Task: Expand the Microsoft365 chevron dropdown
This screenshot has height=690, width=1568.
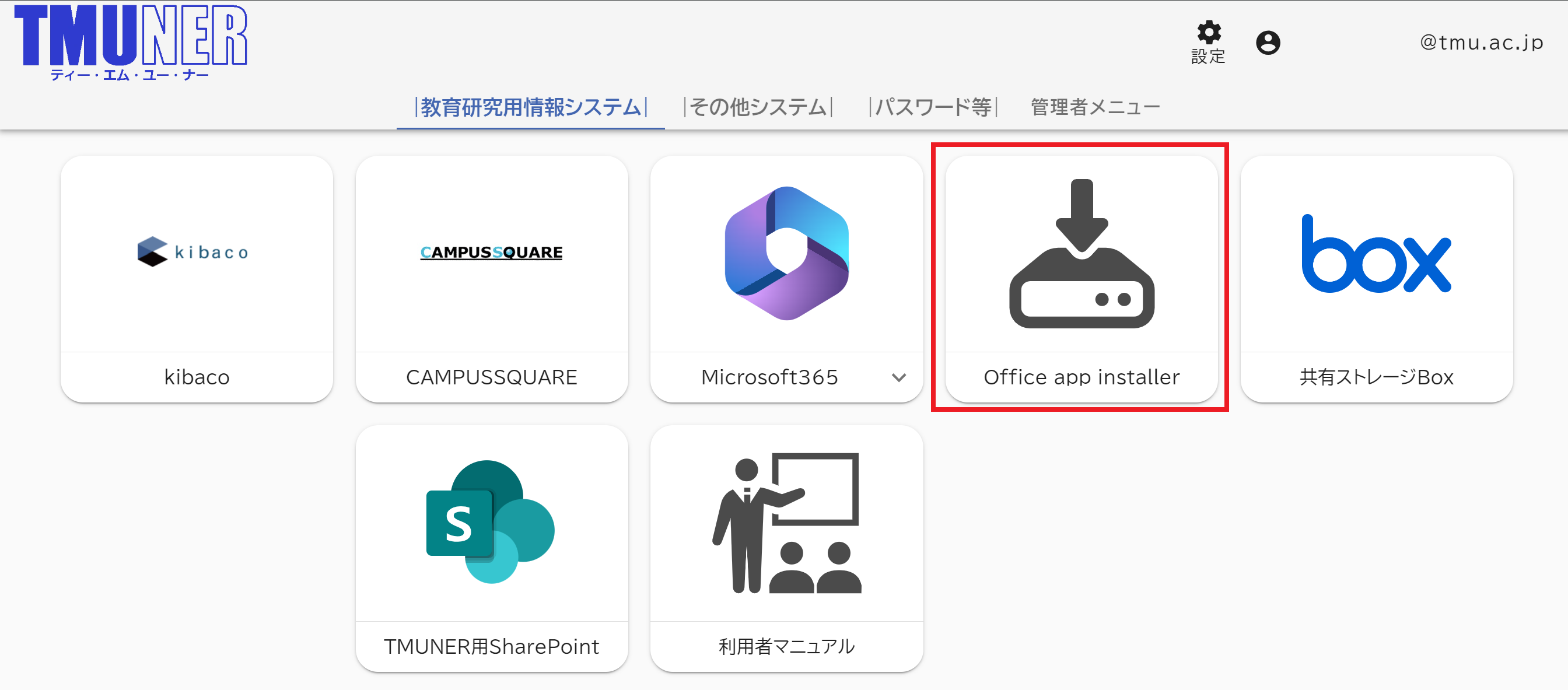Action: tap(898, 378)
